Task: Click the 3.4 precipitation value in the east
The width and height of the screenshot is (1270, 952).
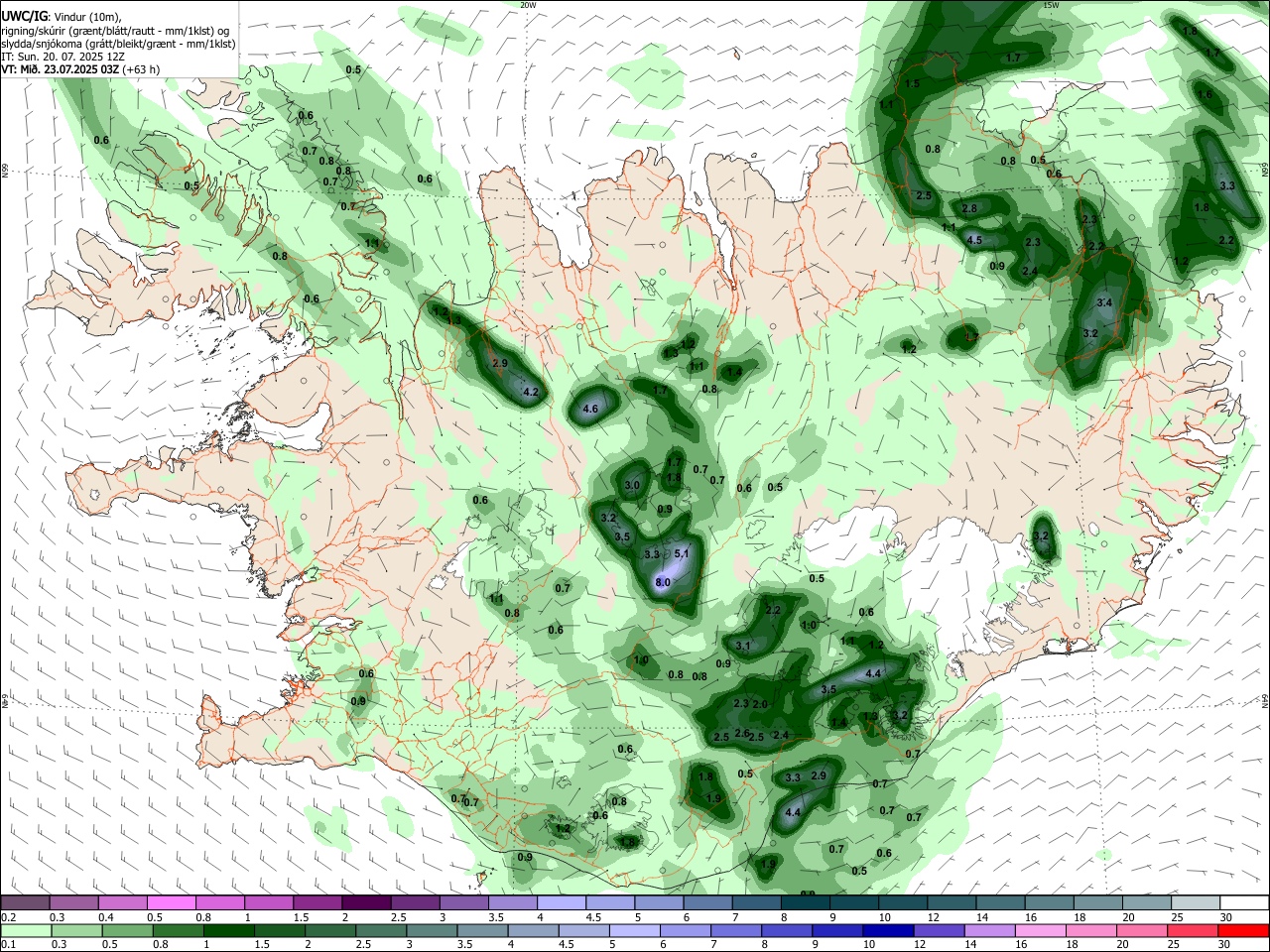Action: pos(1104,301)
